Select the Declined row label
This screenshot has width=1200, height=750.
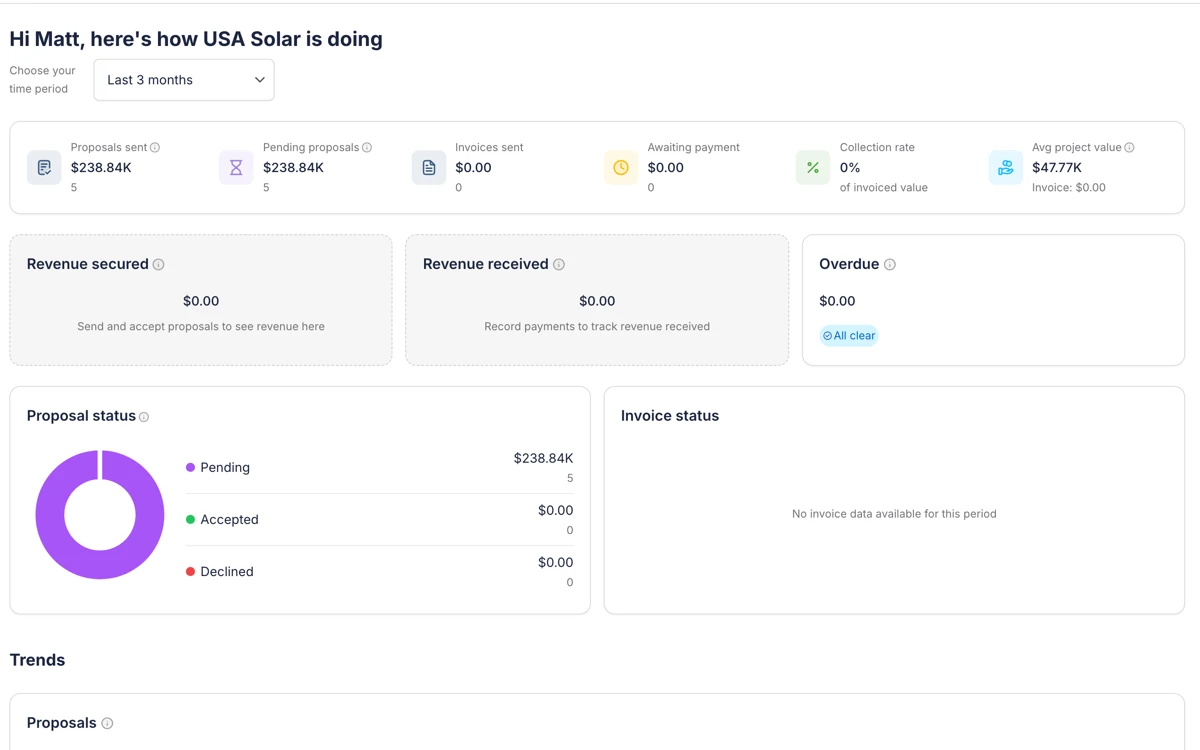click(227, 571)
